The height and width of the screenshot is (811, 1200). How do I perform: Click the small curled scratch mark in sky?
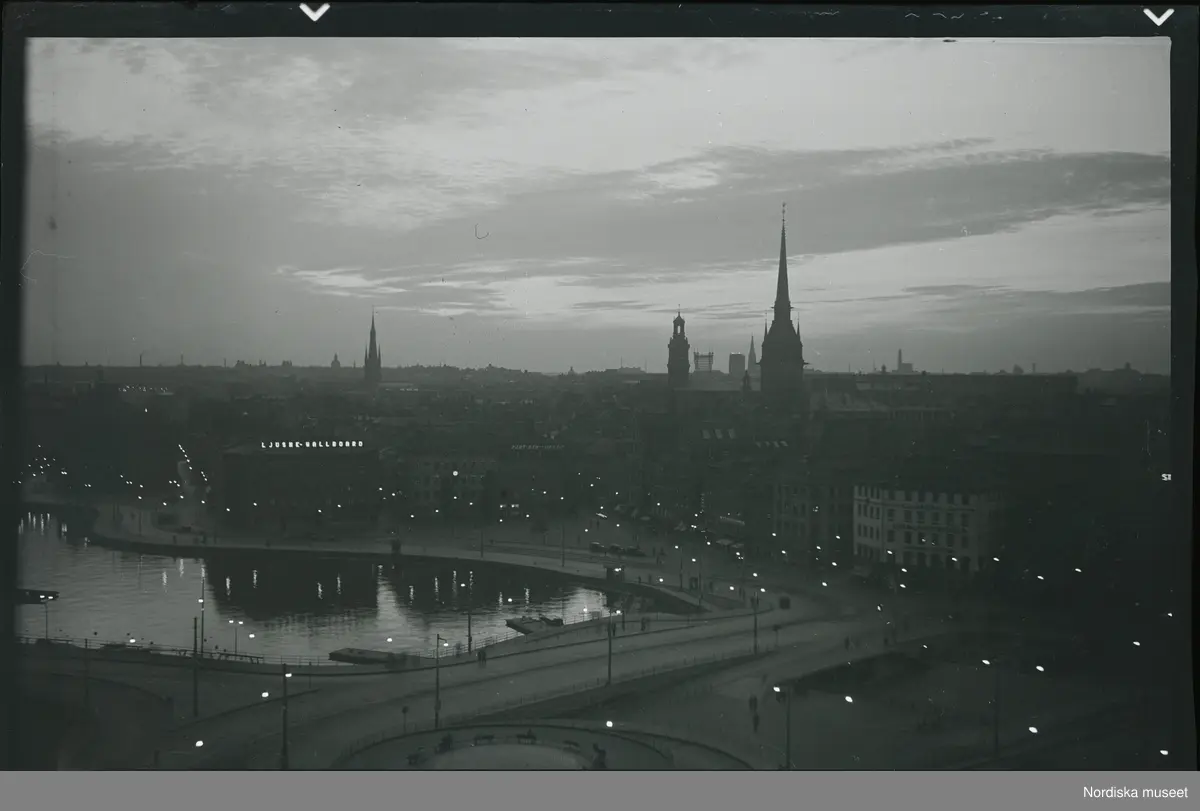[481, 232]
